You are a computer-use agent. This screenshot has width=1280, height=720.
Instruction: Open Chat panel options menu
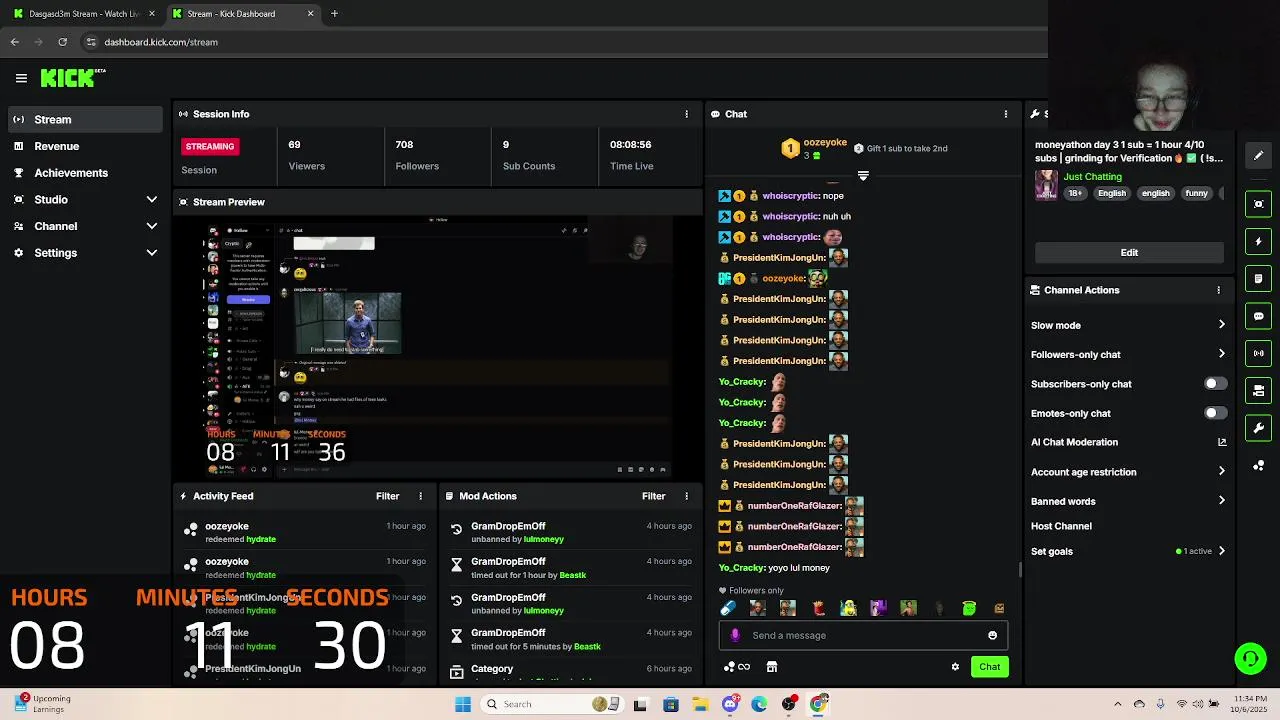pyautogui.click(x=1006, y=114)
